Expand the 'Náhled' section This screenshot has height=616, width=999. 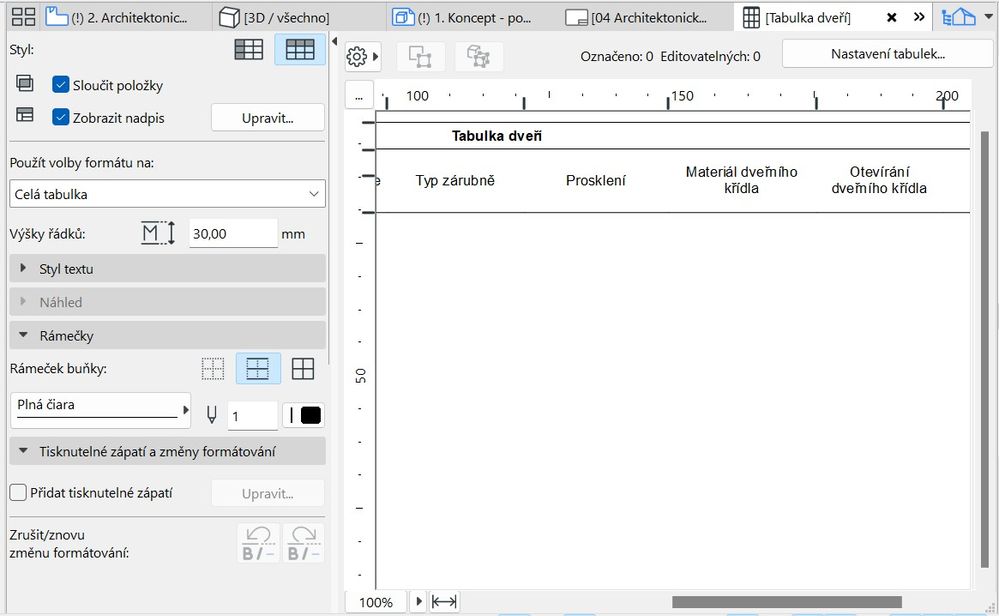[x=168, y=302]
